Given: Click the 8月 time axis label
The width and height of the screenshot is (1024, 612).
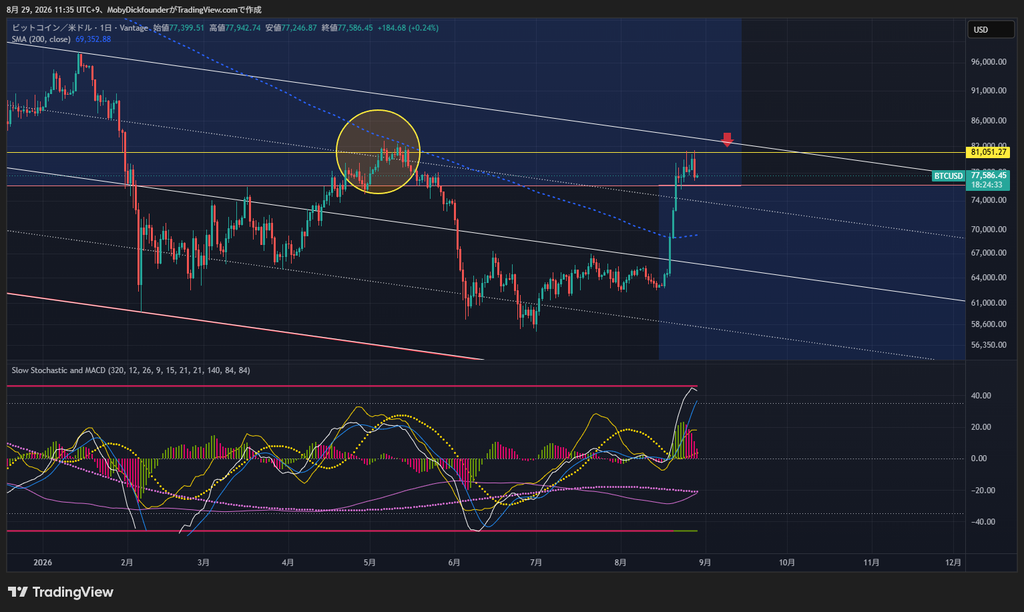Looking at the screenshot, I should coord(620,562).
